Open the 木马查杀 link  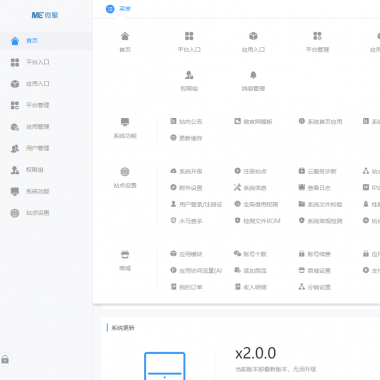[x=186, y=221]
